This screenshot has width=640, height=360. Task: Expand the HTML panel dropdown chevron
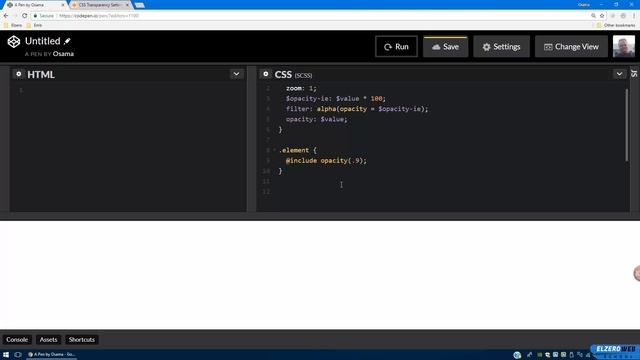(x=236, y=74)
